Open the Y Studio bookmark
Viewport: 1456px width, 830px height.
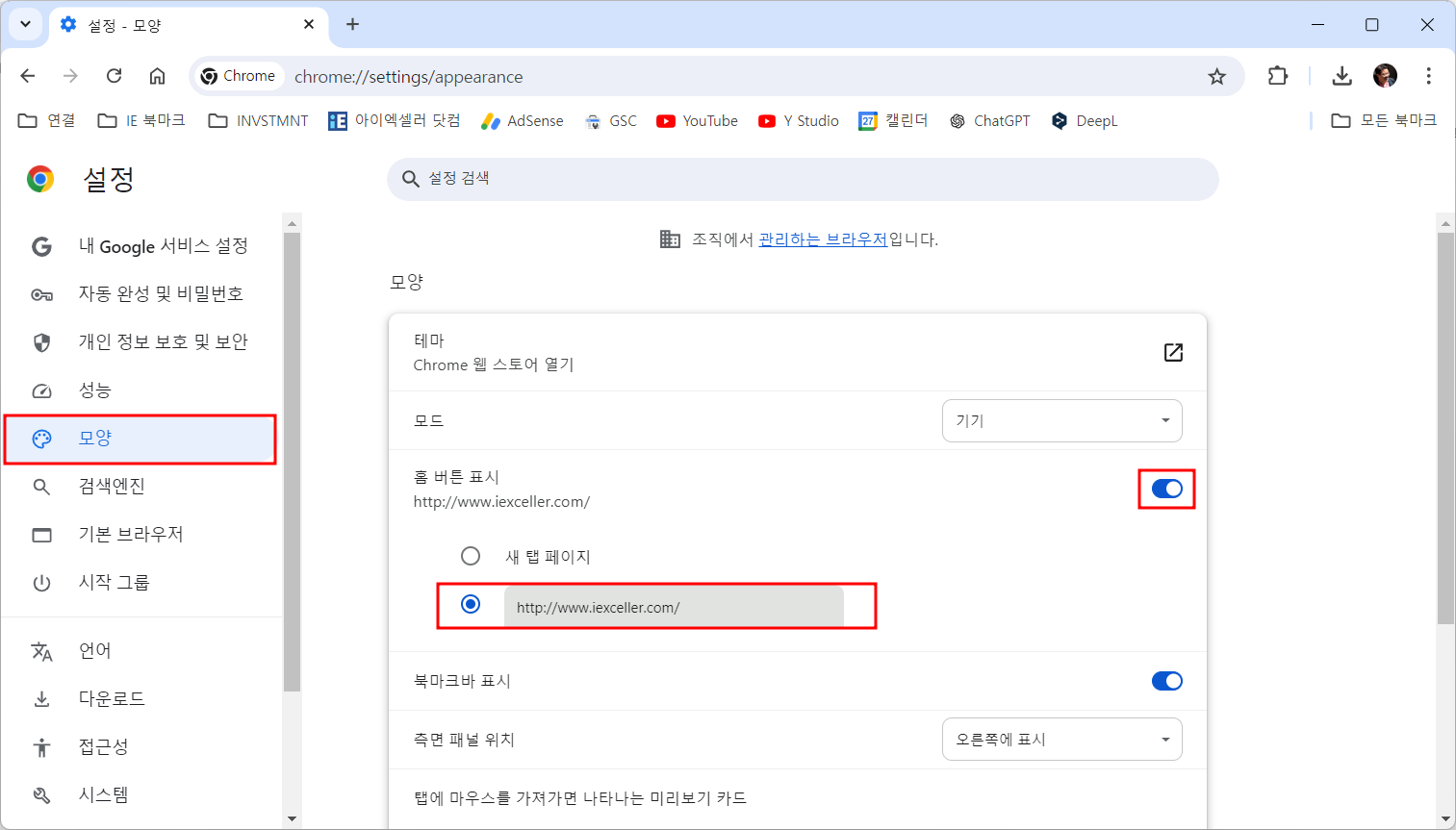tap(799, 120)
